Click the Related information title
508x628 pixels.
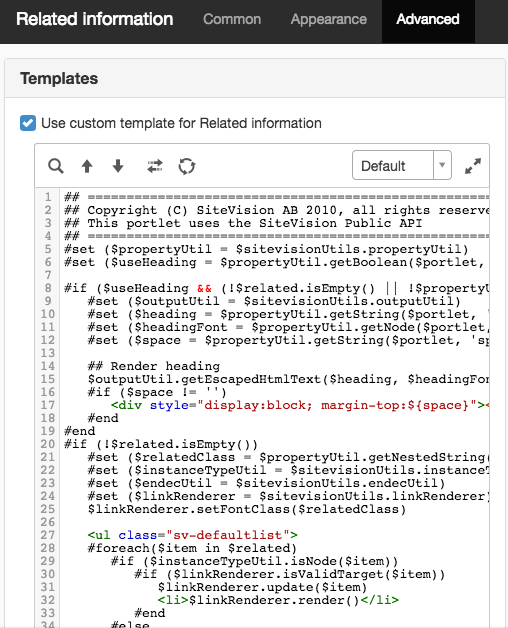[x=95, y=19]
